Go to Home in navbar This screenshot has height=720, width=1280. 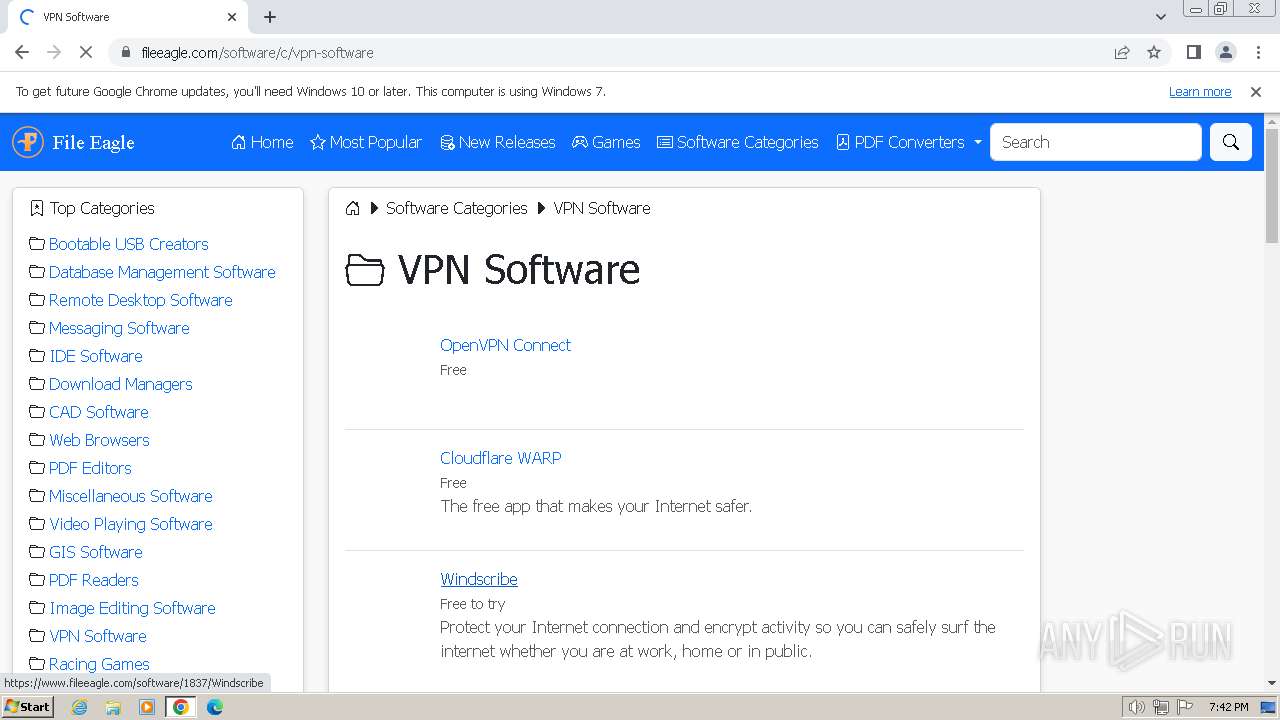tap(262, 142)
